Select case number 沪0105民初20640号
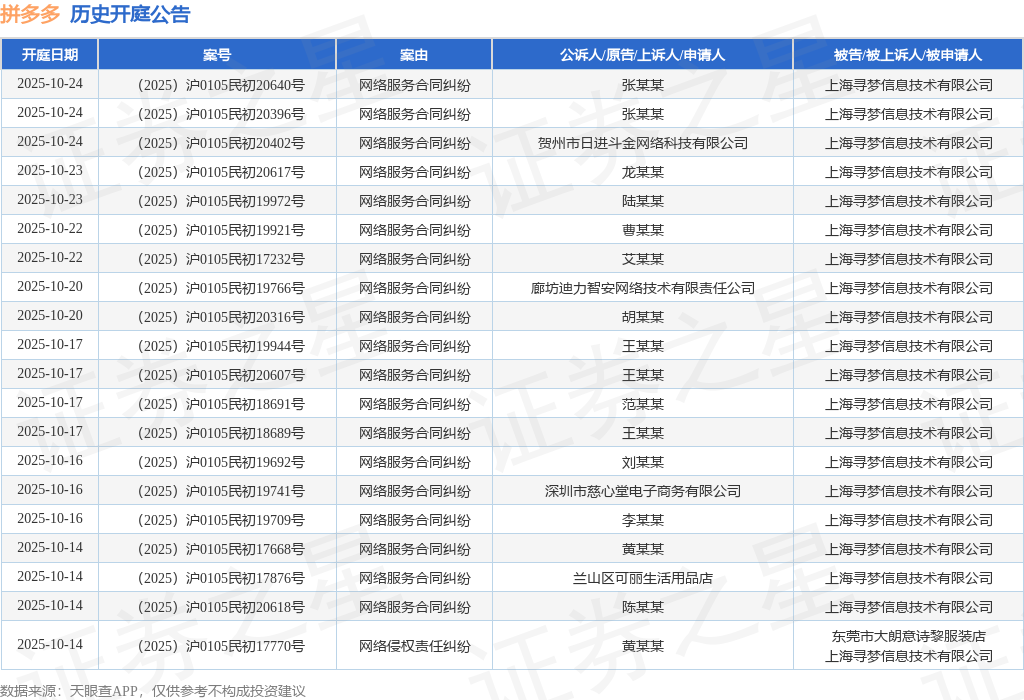1024x700 pixels. tap(221, 85)
